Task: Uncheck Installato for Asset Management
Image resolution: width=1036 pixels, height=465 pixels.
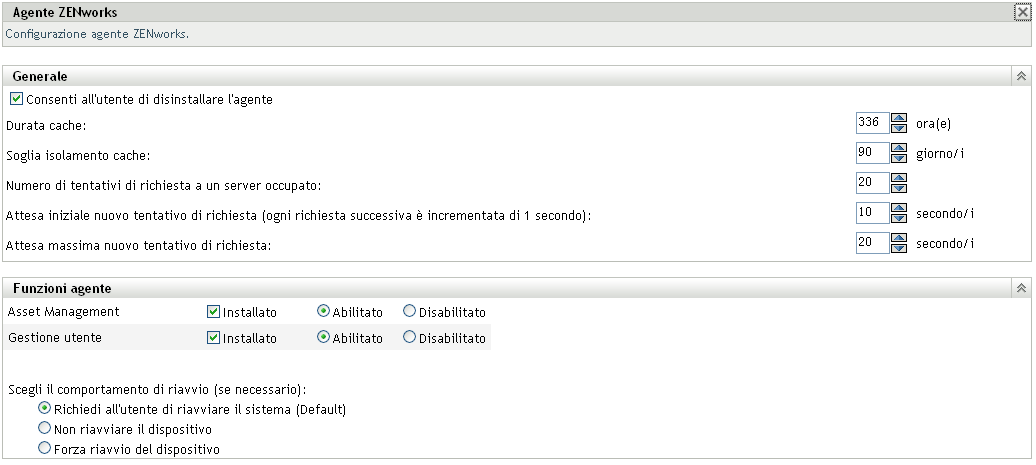Action: [x=213, y=312]
